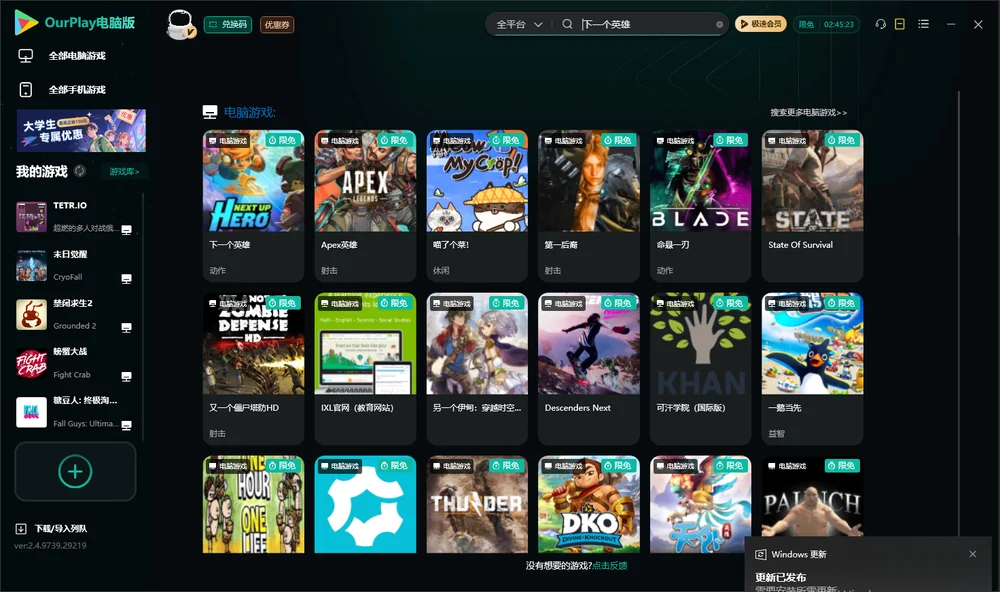Click the yellow mini-window icon
Image resolution: width=1000 pixels, height=592 pixels.
[900, 24]
